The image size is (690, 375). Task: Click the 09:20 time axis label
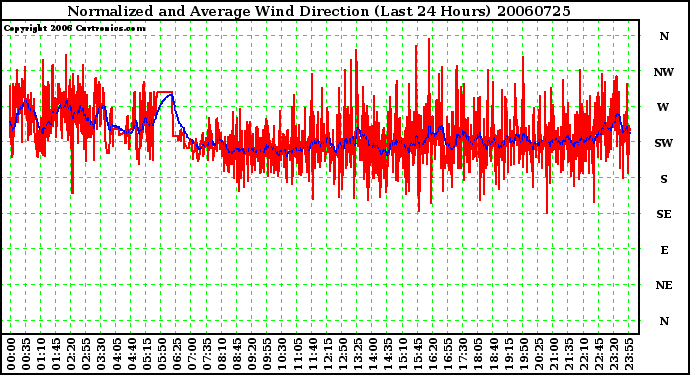pos(252,354)
